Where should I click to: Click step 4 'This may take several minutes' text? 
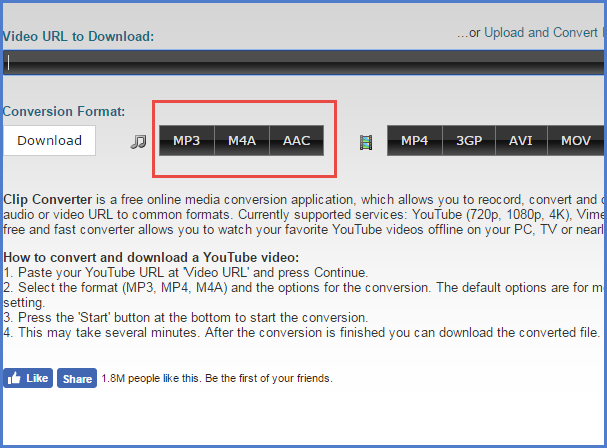coord(302,333)
